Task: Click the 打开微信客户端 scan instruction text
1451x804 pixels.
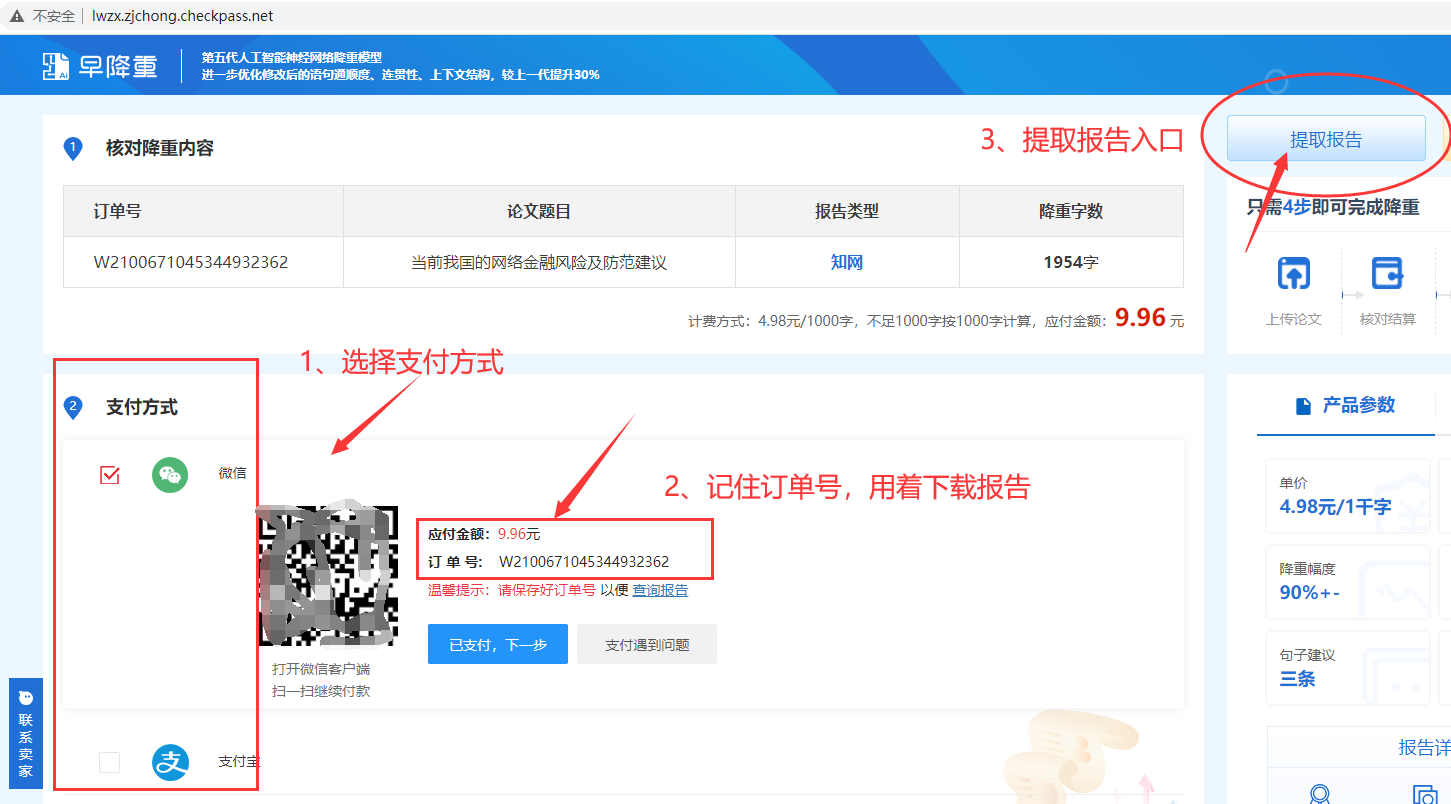Action: click(321, 669)
